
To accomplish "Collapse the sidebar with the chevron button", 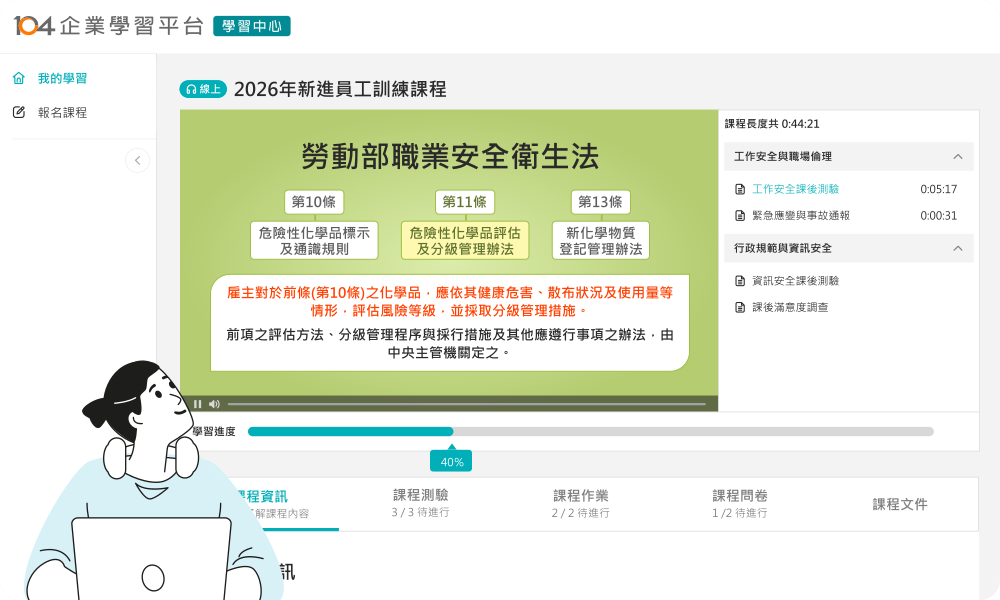I will (137, 161).
